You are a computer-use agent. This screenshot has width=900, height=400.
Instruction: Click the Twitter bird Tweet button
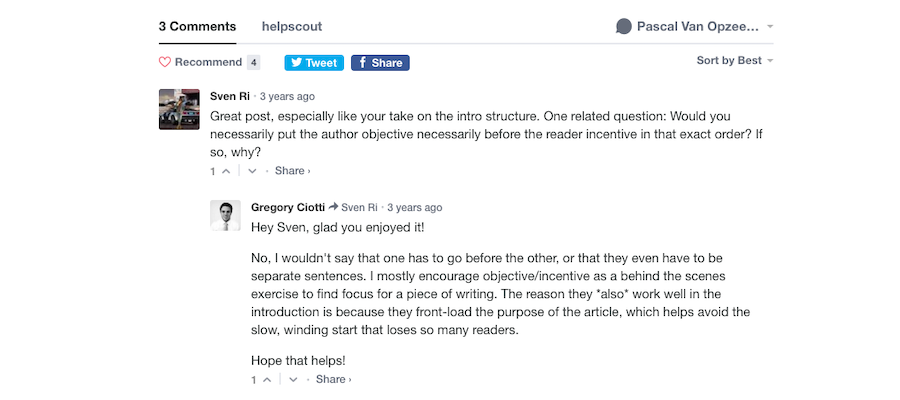[x=314, y=62]
